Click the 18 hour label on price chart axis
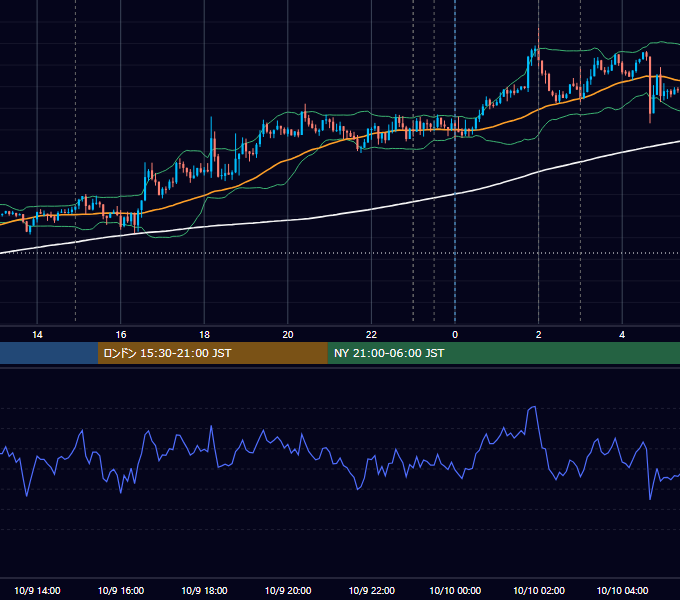The width and height of the screenshot is (680, 600). point(204,335)
